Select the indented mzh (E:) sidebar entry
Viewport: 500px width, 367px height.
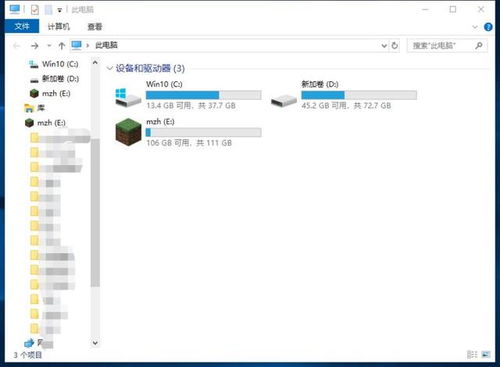pos(50,93)
